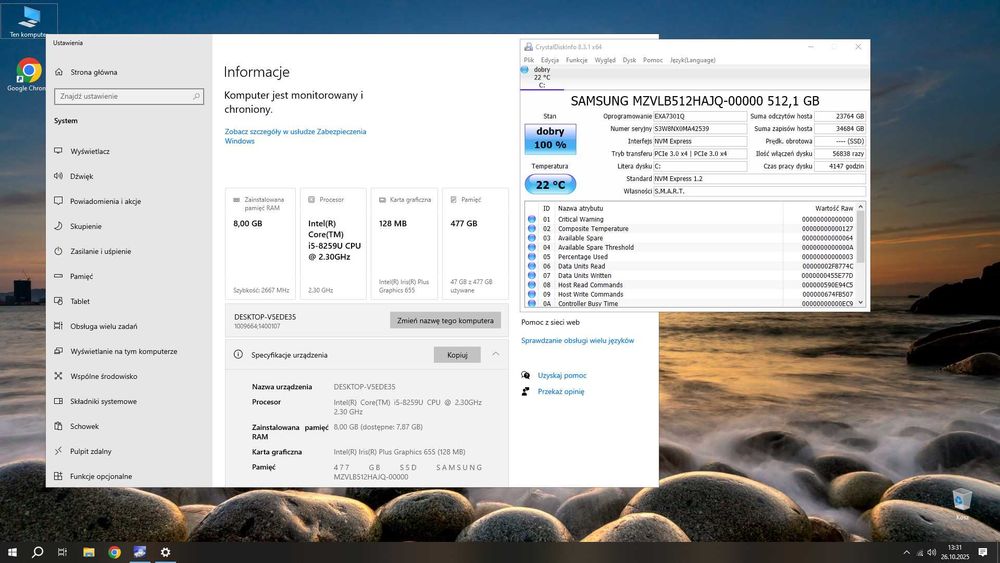Open Task View from the taskbar
This screenshot has height=563, width=1000.
[x=62, y=552]
